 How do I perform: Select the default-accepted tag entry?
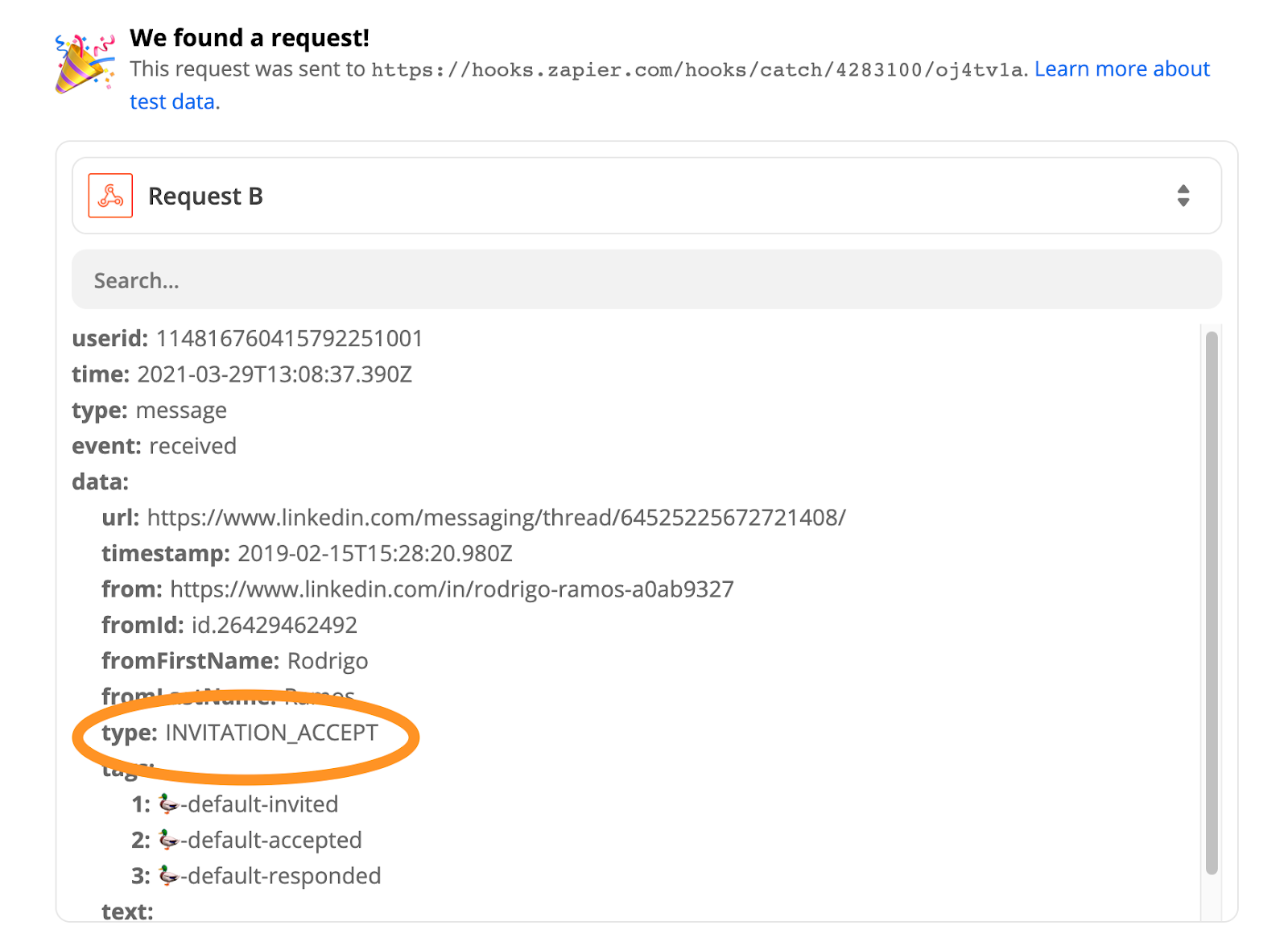point(260,840)
